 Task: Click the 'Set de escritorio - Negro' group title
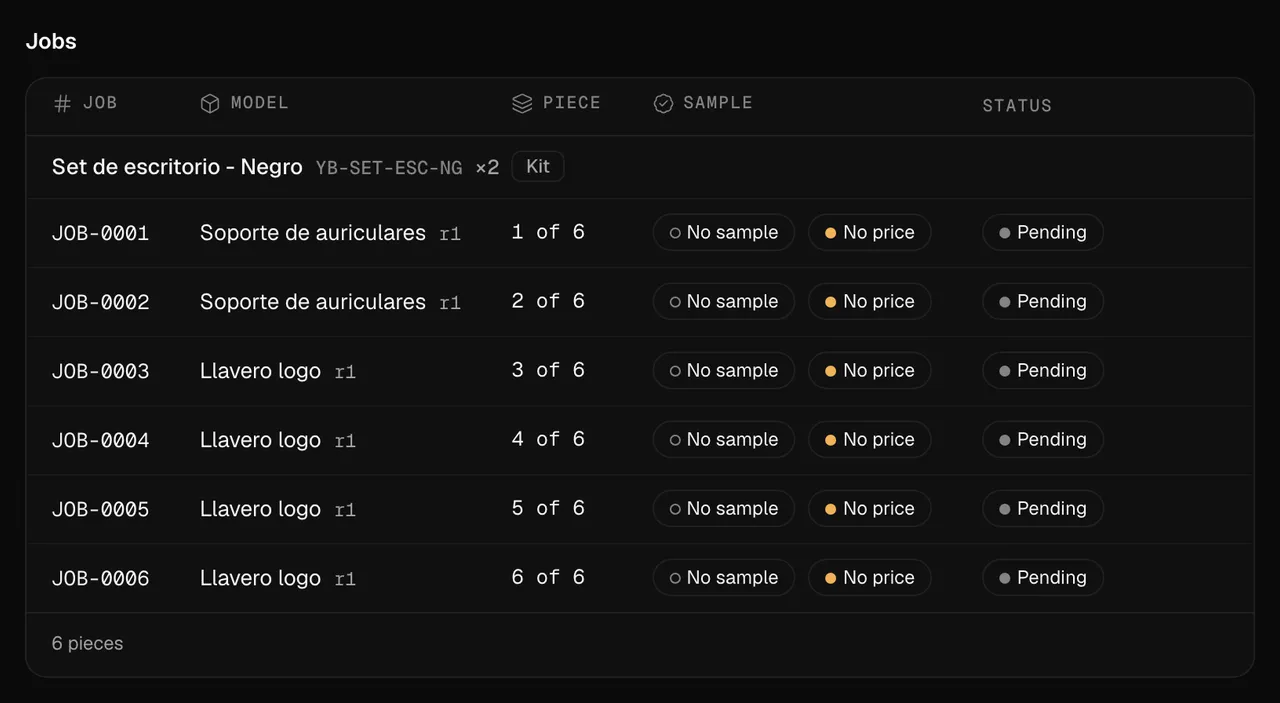177,167
